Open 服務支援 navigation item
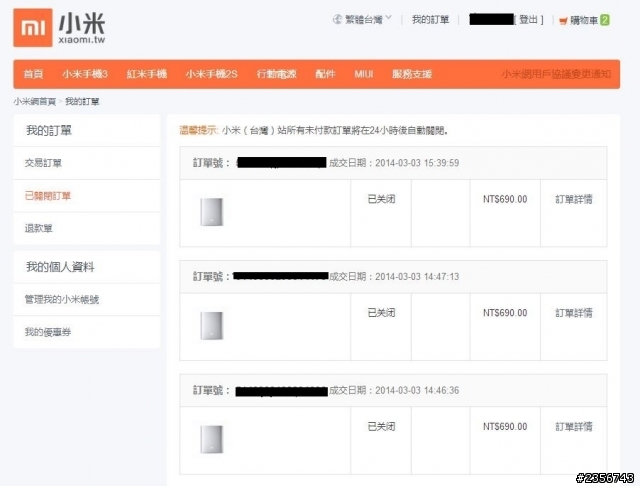 412,74
